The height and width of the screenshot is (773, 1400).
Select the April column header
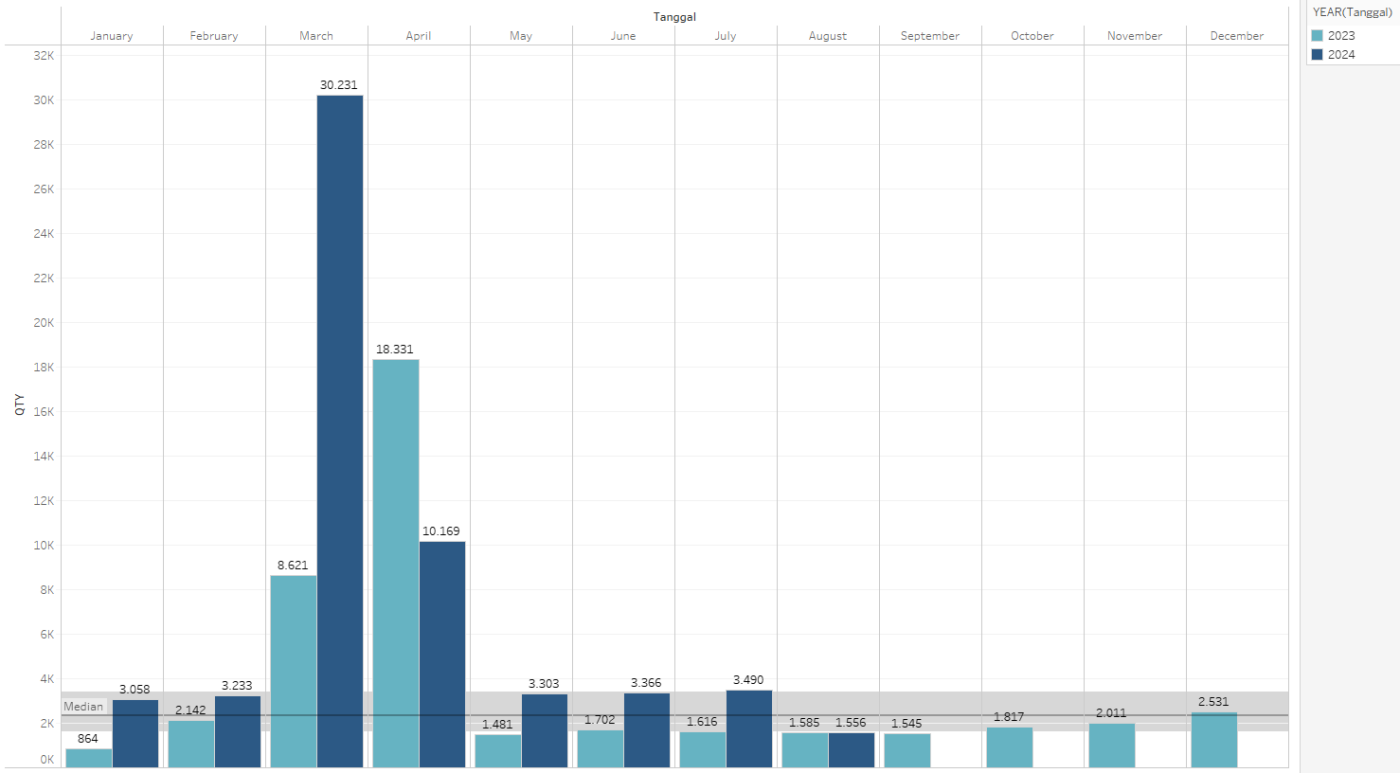click(x=418, y=36)
